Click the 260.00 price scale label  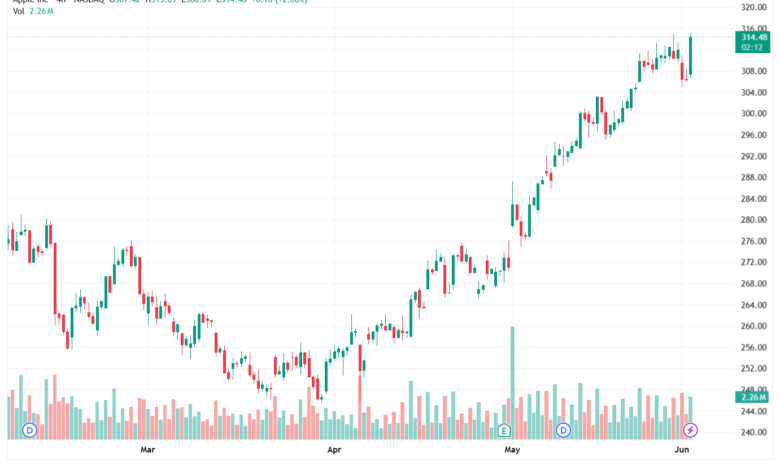click(x=754, y=326)
